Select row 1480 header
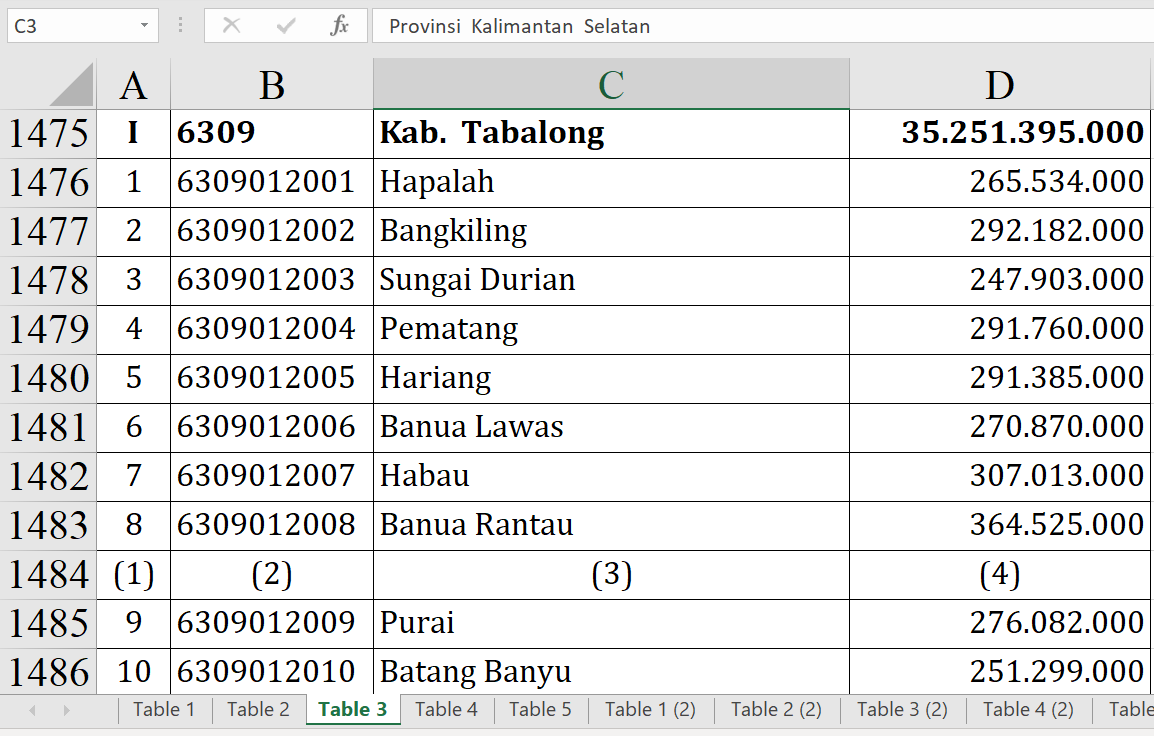This screenshot has height=736, width=1154. [48, 379]
